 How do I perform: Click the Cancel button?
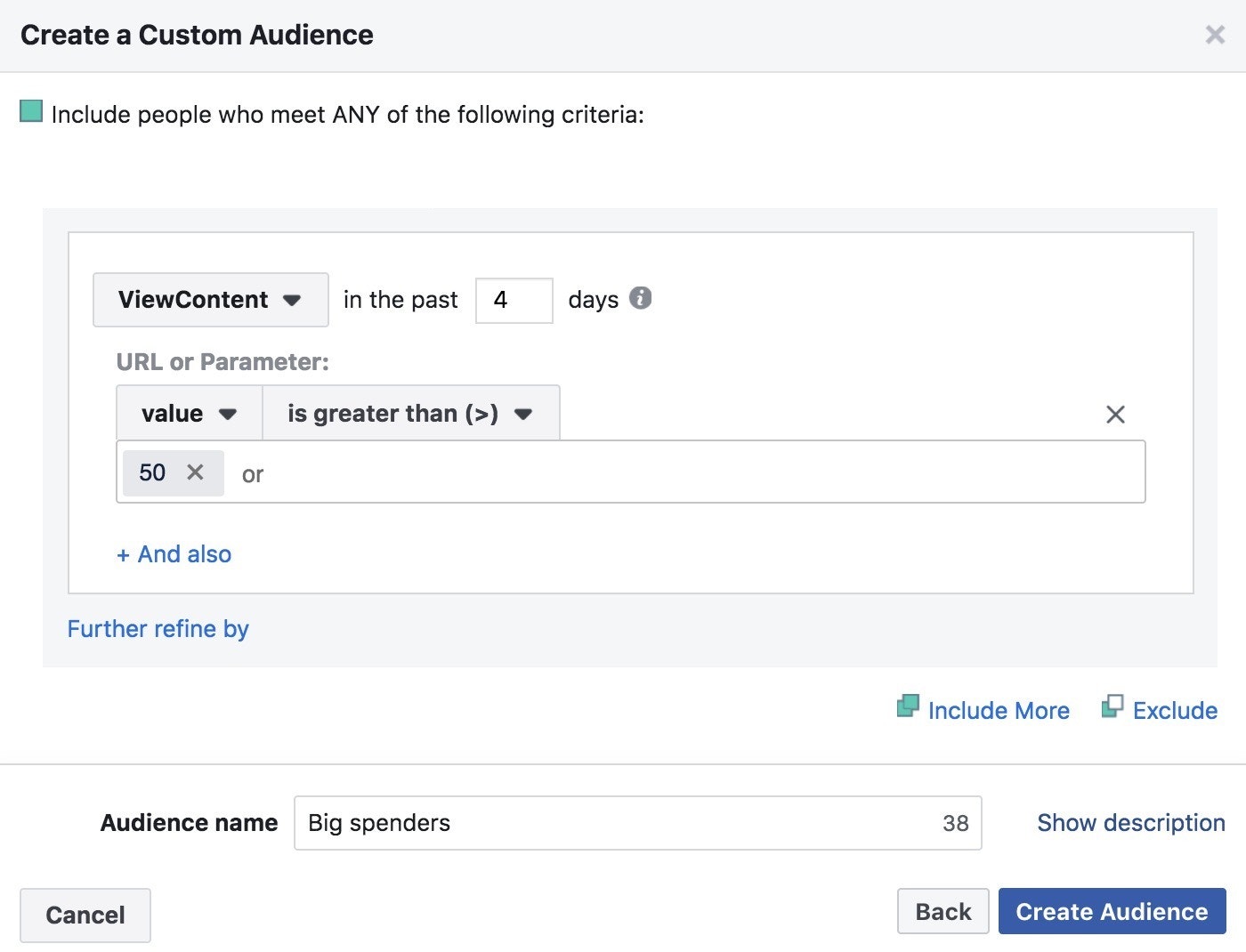click(x=85, y=915)
